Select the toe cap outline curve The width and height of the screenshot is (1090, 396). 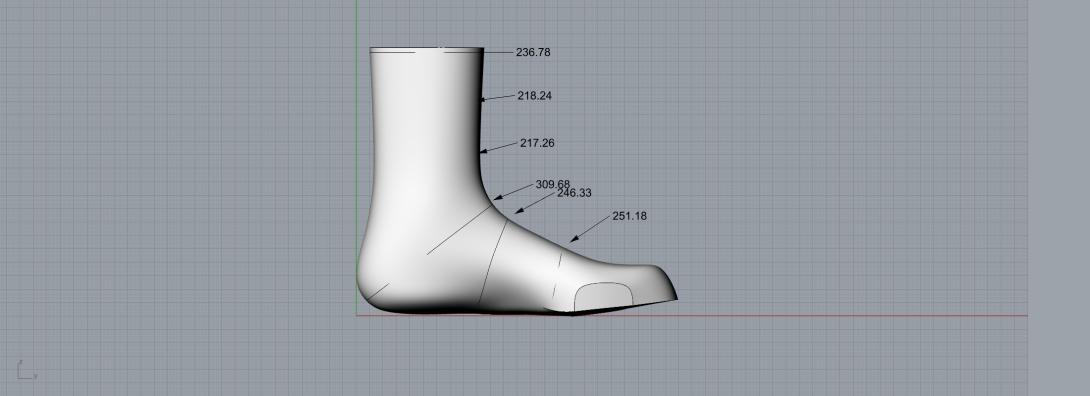click(x=603, y=296)
